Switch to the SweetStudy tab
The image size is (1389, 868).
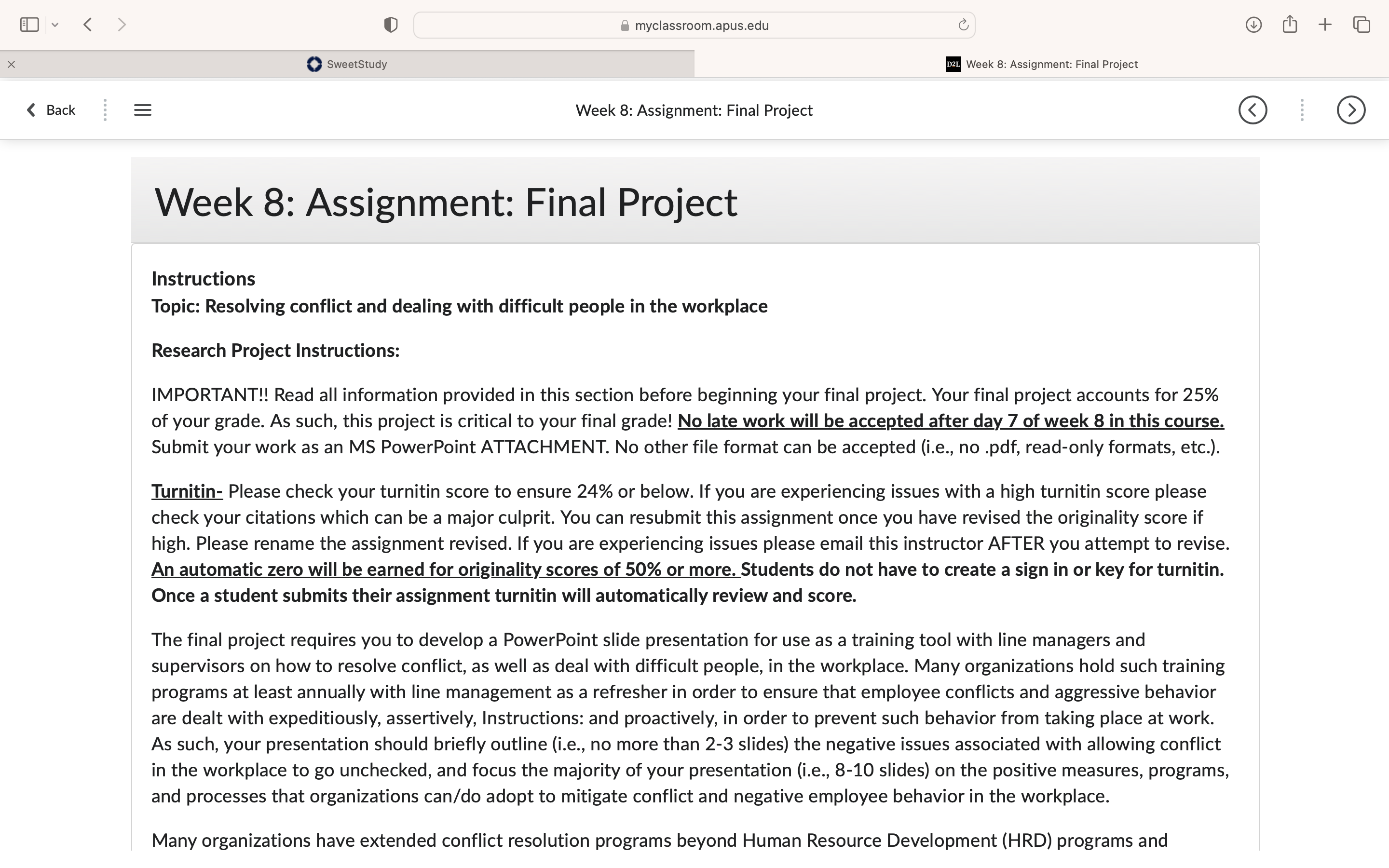347,64
